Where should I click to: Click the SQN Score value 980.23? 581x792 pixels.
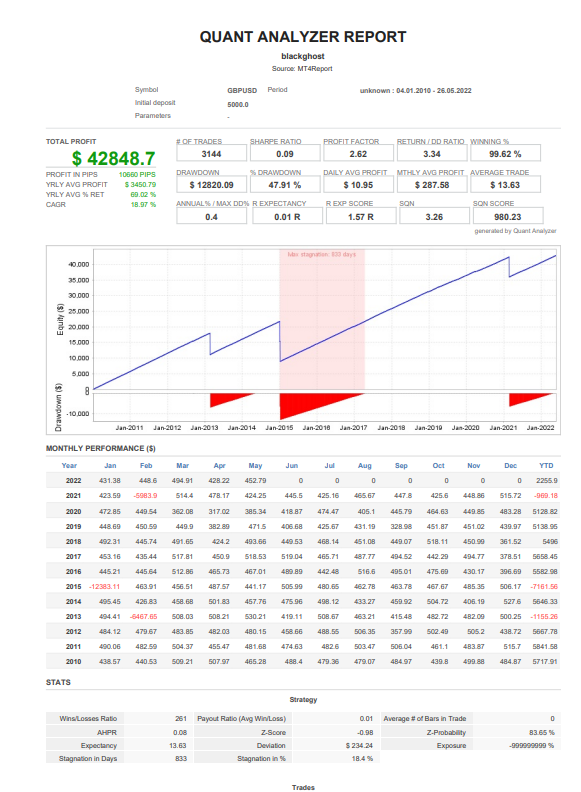click(x=508, y=217)
